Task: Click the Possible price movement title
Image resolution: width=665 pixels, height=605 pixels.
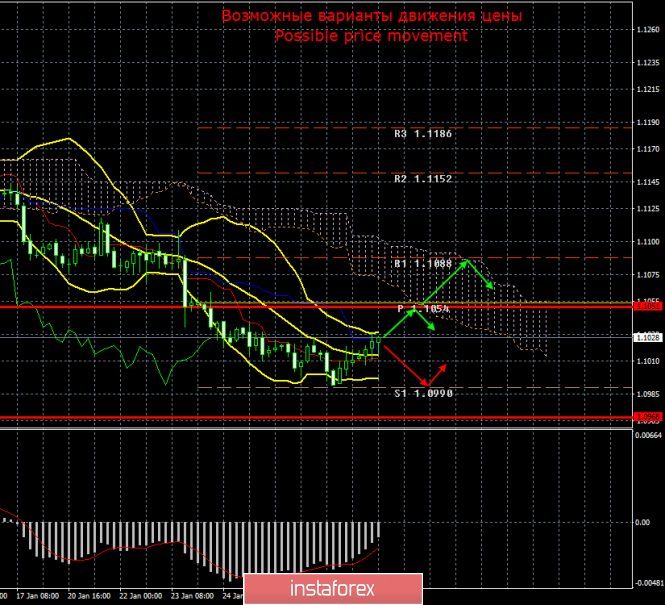Action: [372, 36]
